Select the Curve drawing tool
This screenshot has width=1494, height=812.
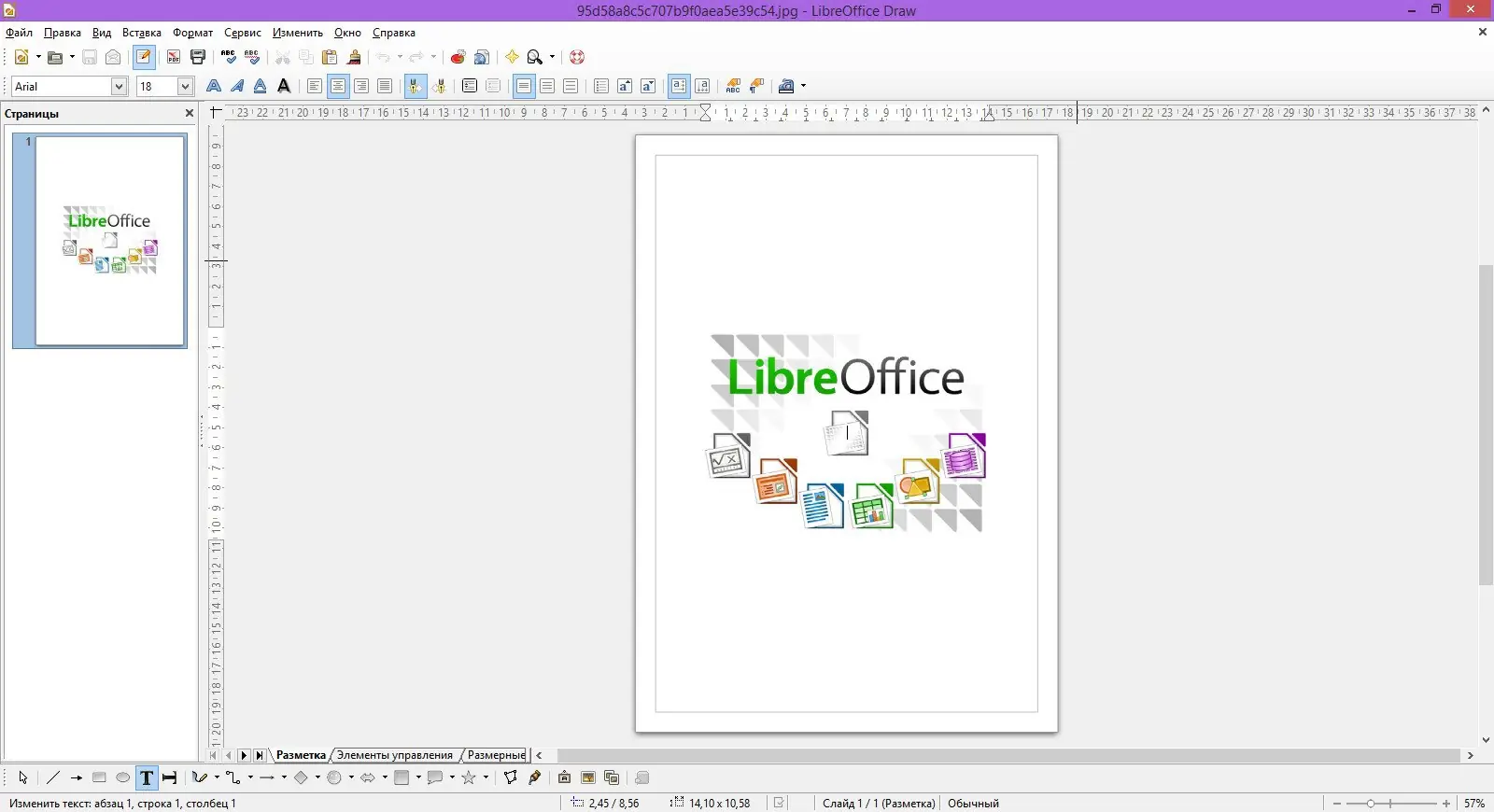pos(199,777)
